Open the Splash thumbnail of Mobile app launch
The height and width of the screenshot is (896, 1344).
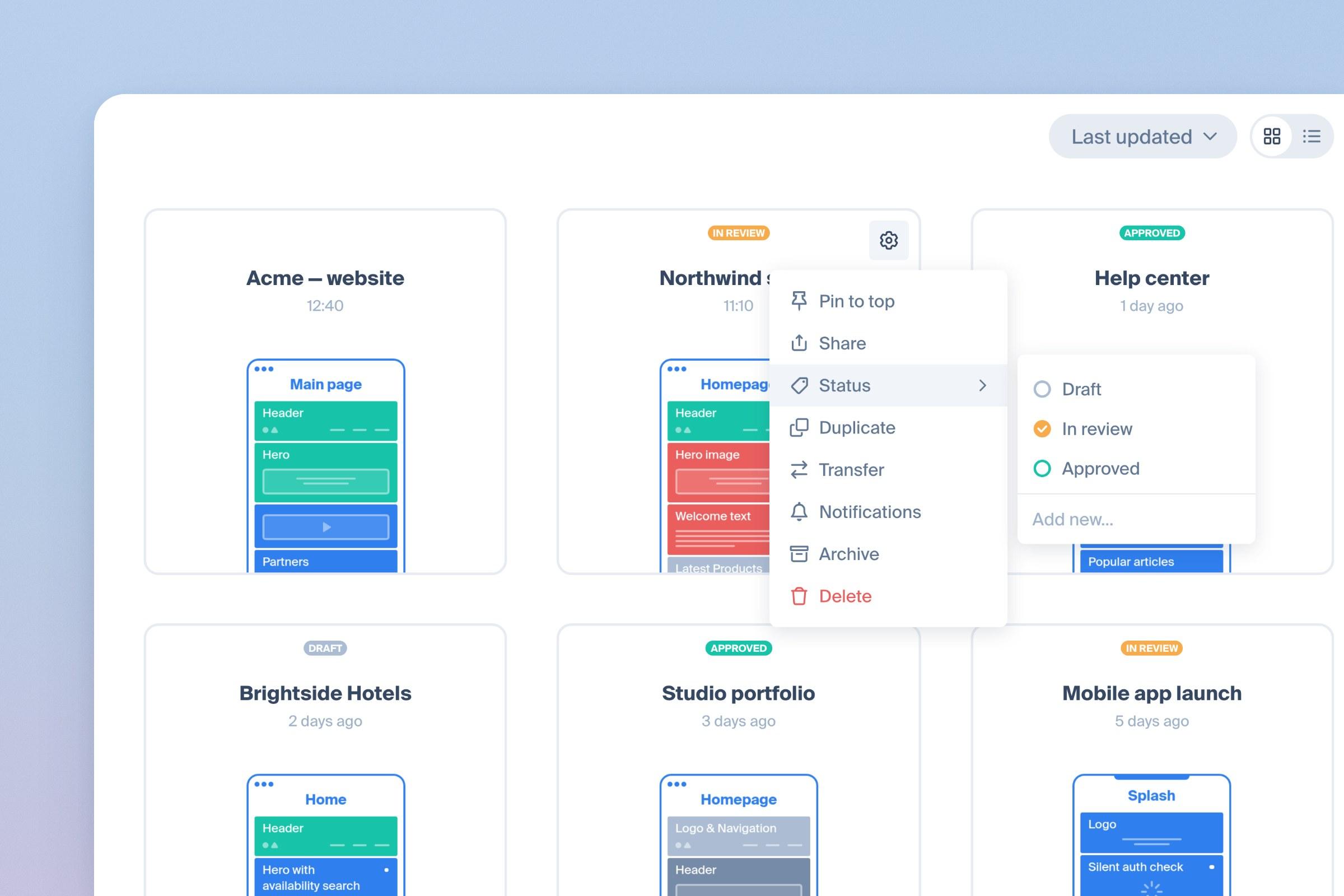click(1151, 835)
